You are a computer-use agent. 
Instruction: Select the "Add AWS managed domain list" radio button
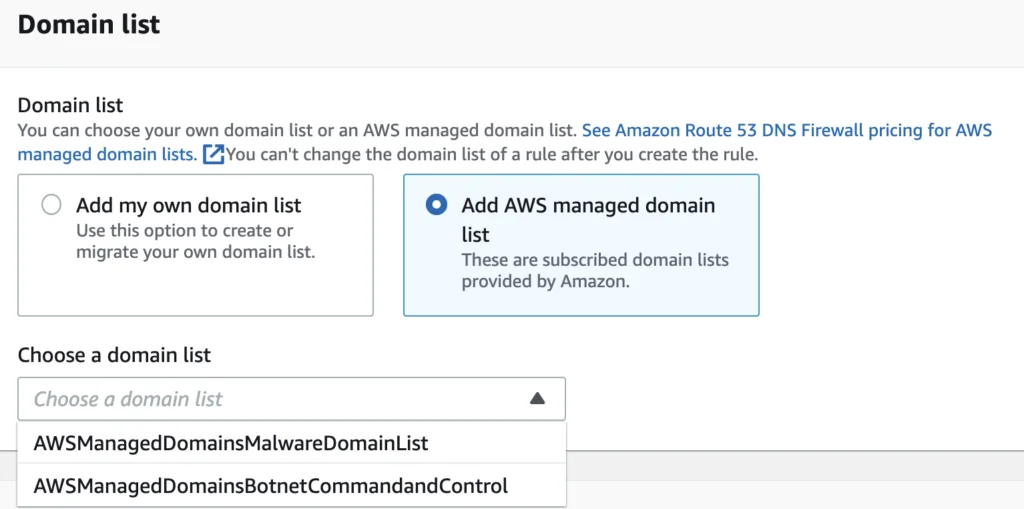click(436, 205)
